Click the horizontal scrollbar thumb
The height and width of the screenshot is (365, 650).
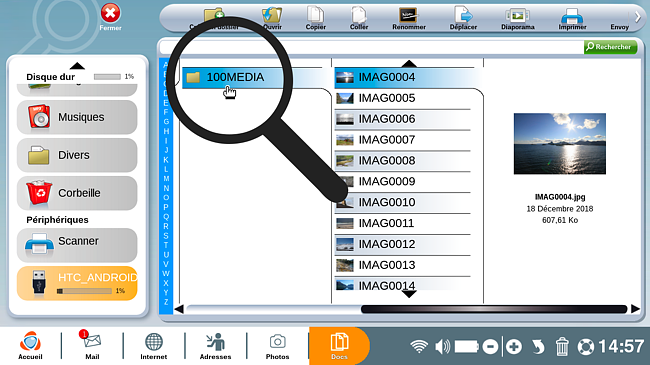[494, 309]
